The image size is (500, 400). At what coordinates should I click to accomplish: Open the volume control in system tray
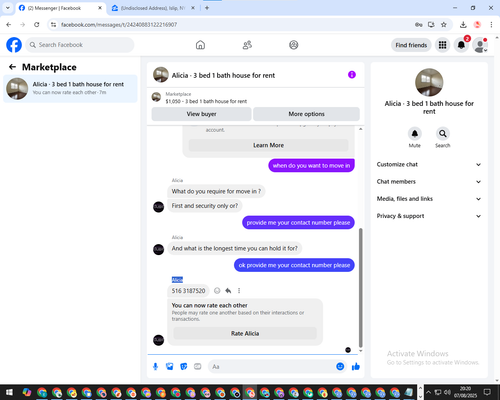(x=447, y=392)
